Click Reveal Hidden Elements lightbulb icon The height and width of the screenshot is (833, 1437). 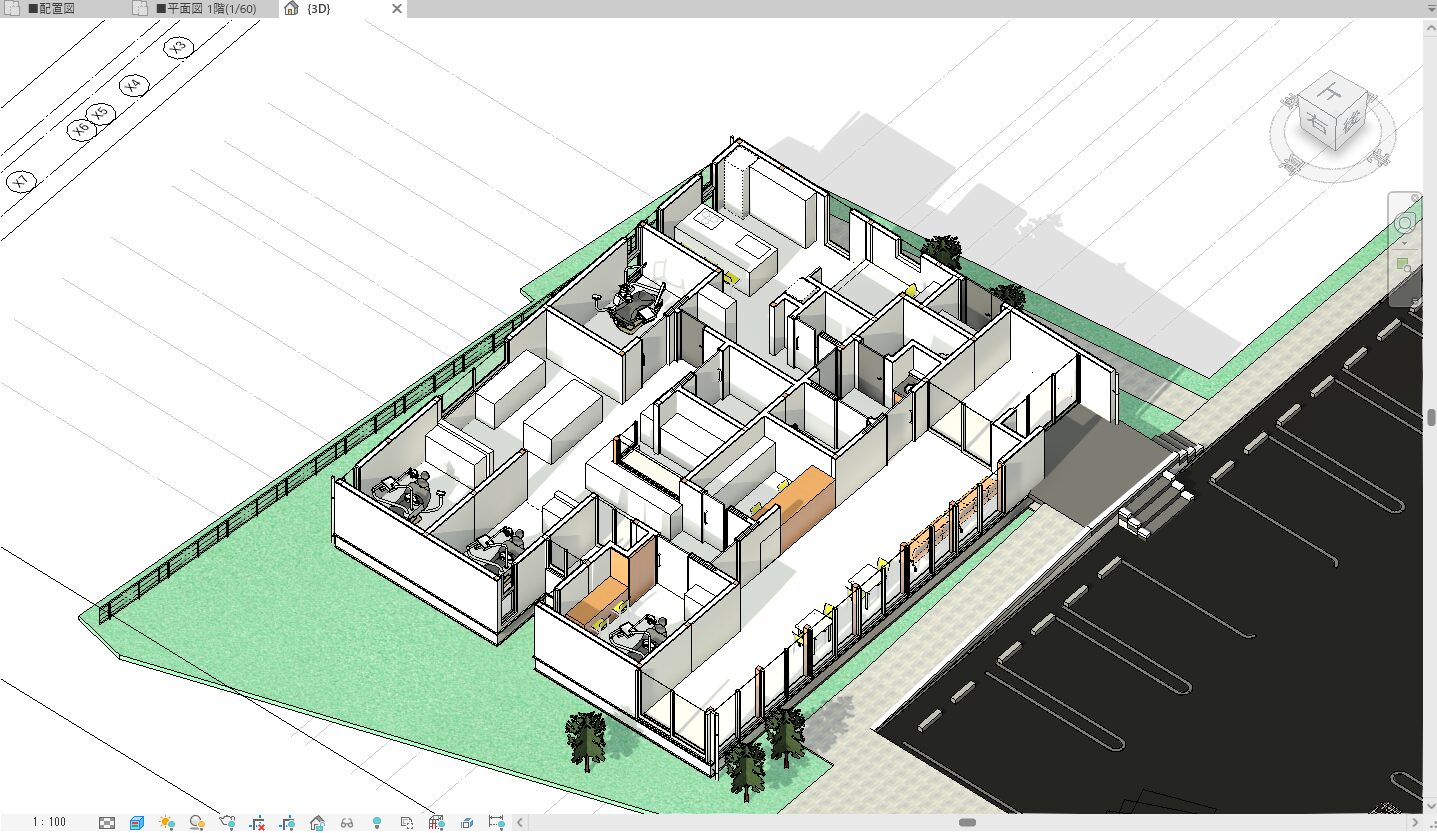point(377,823)
